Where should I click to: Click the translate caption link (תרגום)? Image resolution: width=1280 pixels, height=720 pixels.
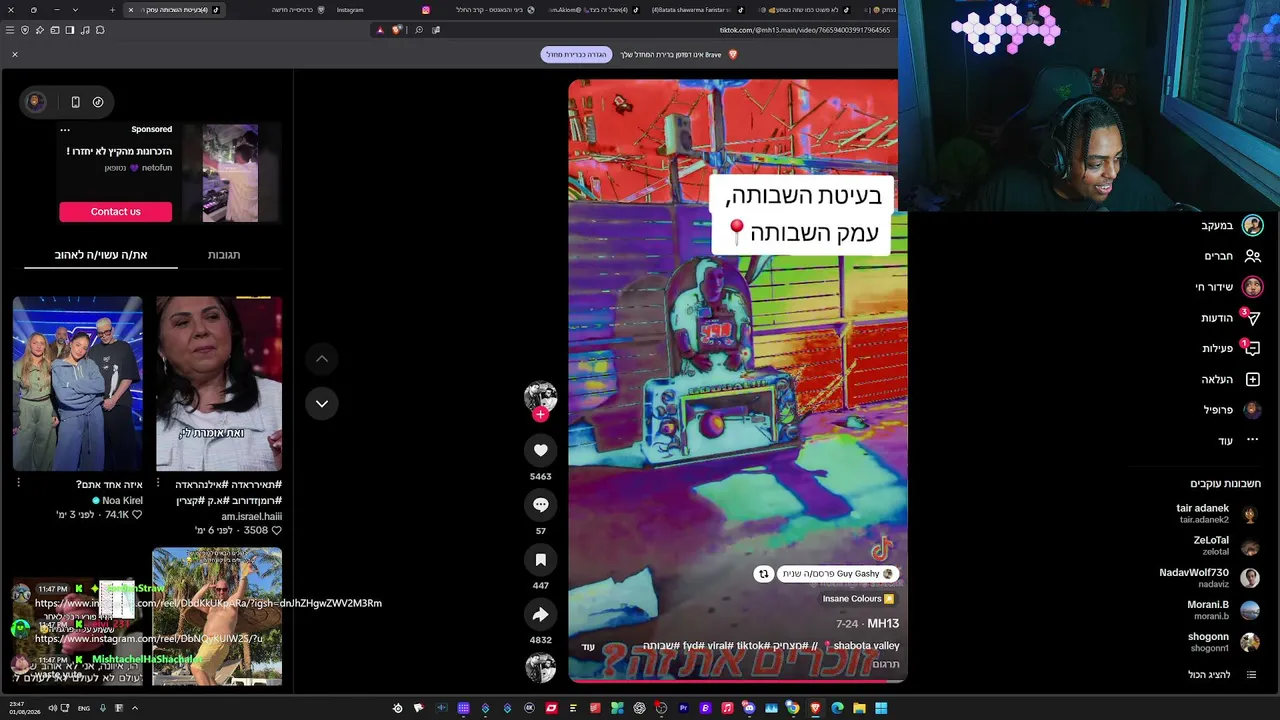pyautogui.click(x=886, y=664)
